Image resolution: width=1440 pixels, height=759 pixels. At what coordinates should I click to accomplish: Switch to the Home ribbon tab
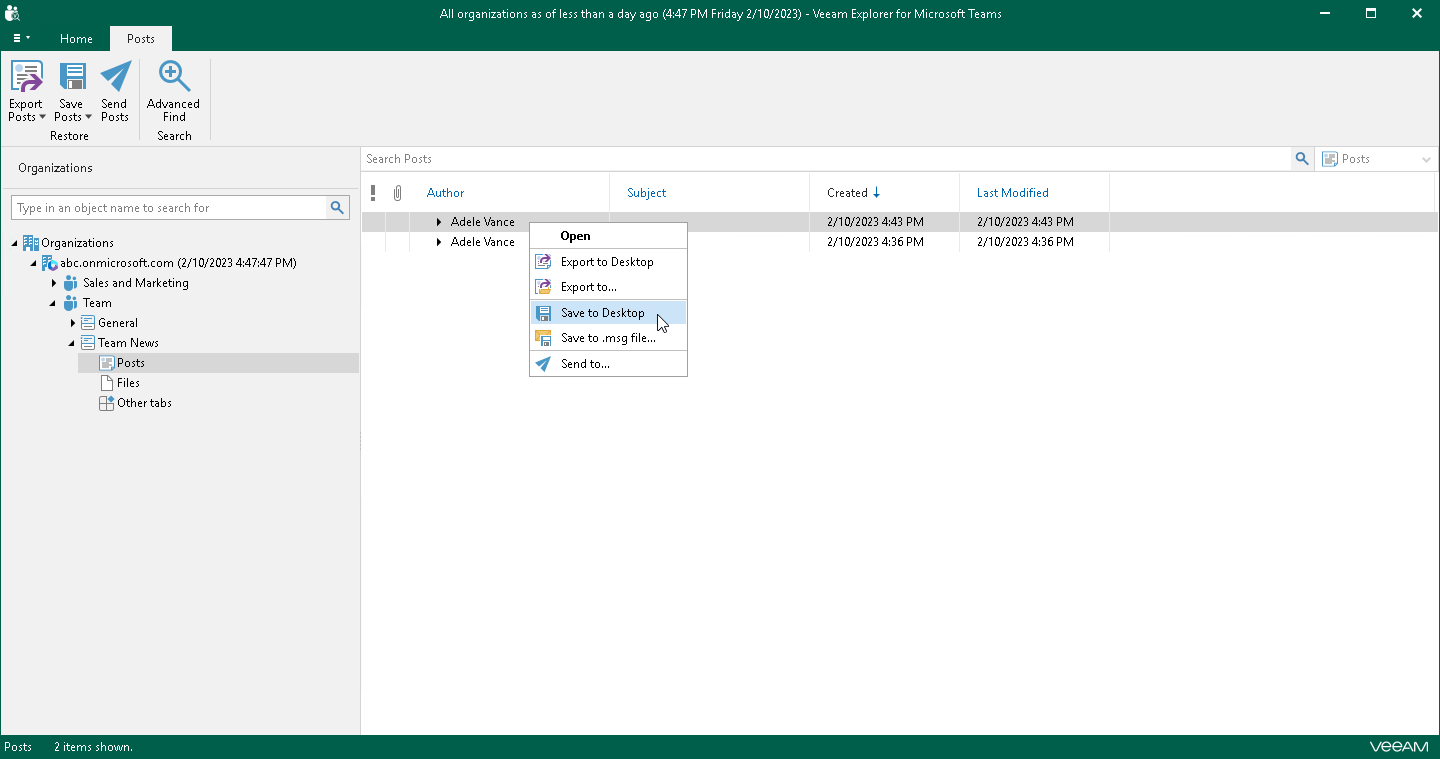[76, 39]
